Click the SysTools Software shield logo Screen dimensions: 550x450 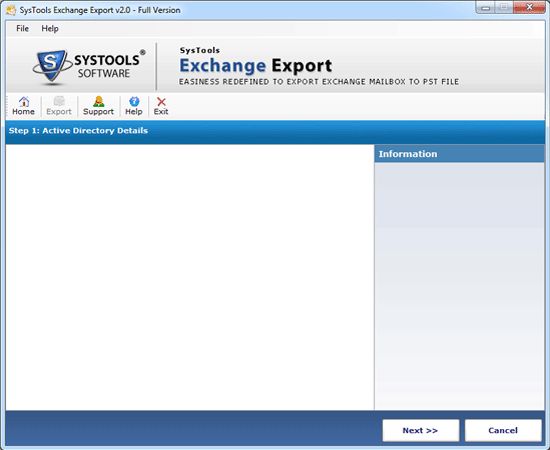pyautogui.click(x=52, y=67)
